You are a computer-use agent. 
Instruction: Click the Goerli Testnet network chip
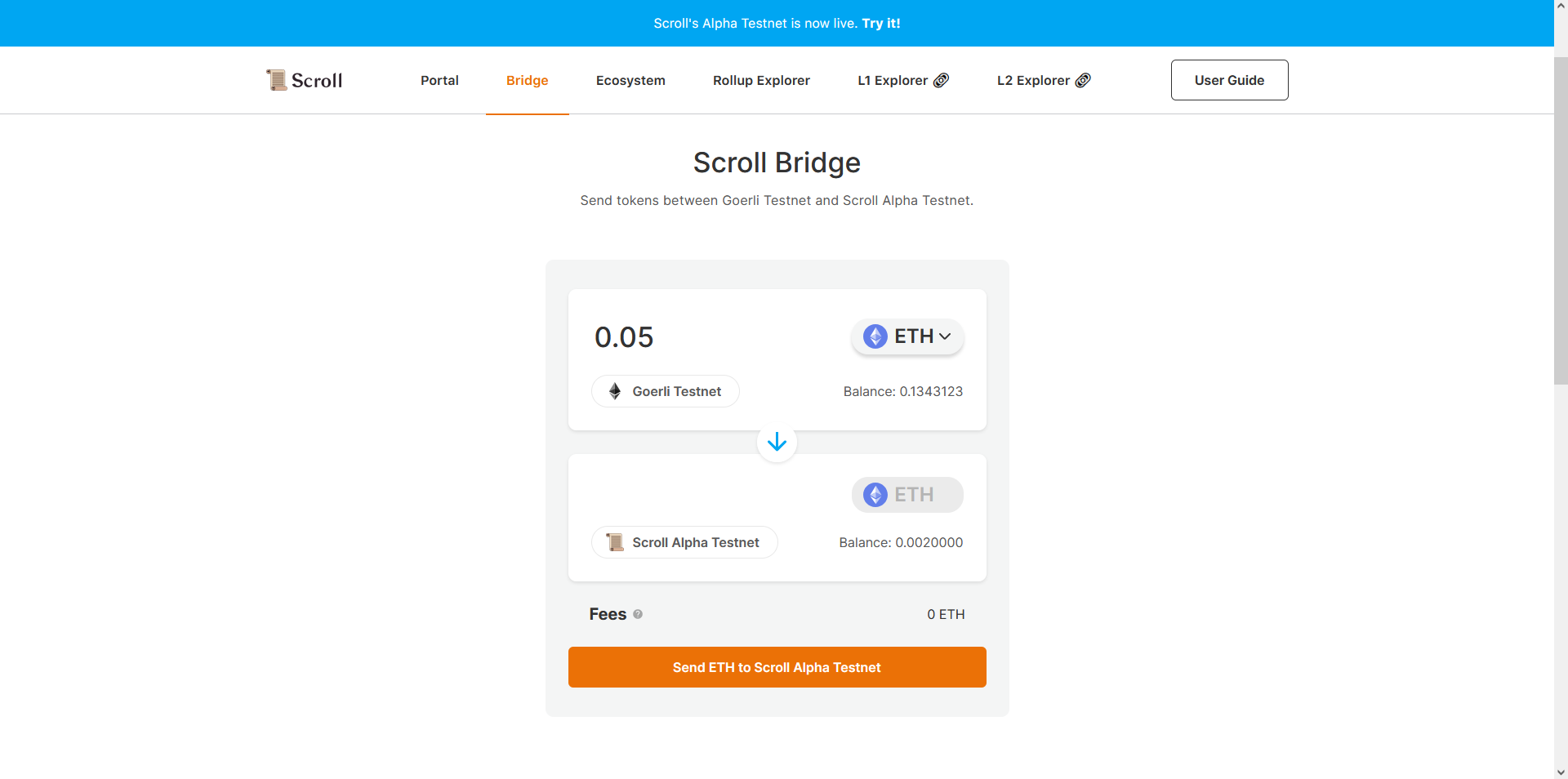[666, 392]
